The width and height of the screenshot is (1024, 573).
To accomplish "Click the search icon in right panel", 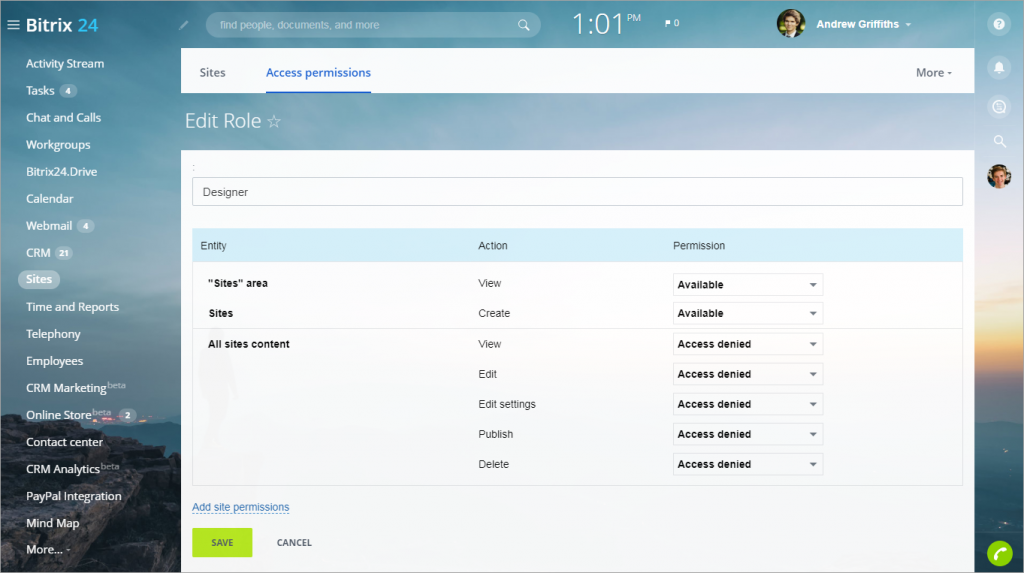I will click(x=999, y=141).
